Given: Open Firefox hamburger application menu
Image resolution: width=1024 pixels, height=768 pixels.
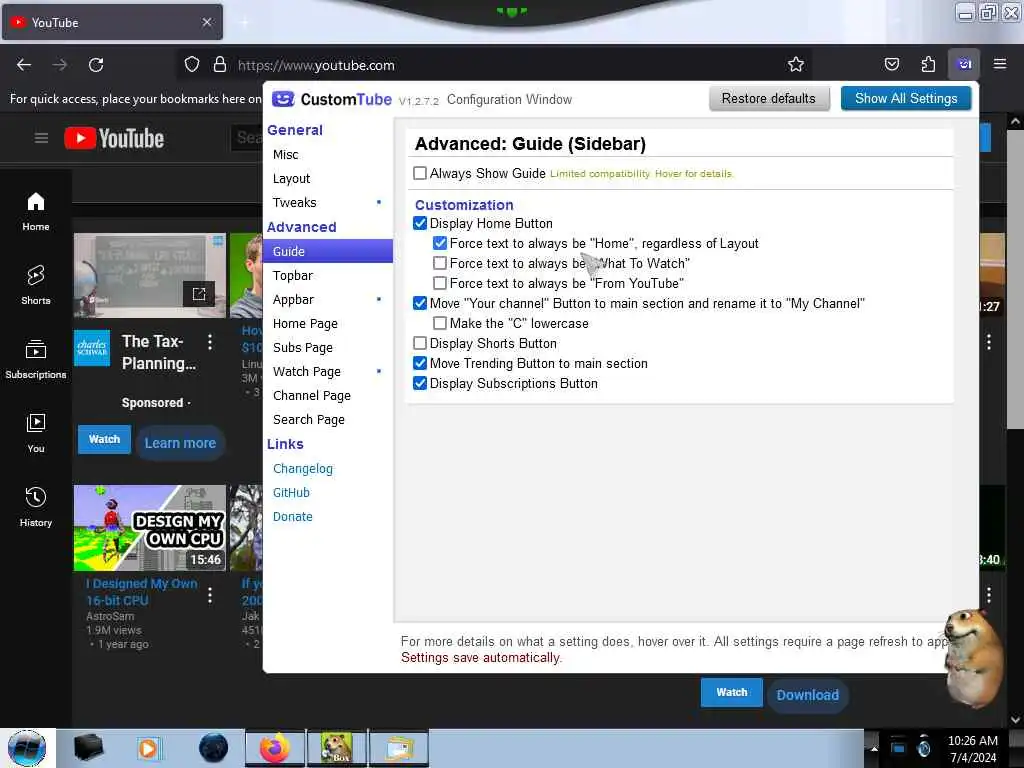Looking at the screenshot, I should pos(1000,64).
